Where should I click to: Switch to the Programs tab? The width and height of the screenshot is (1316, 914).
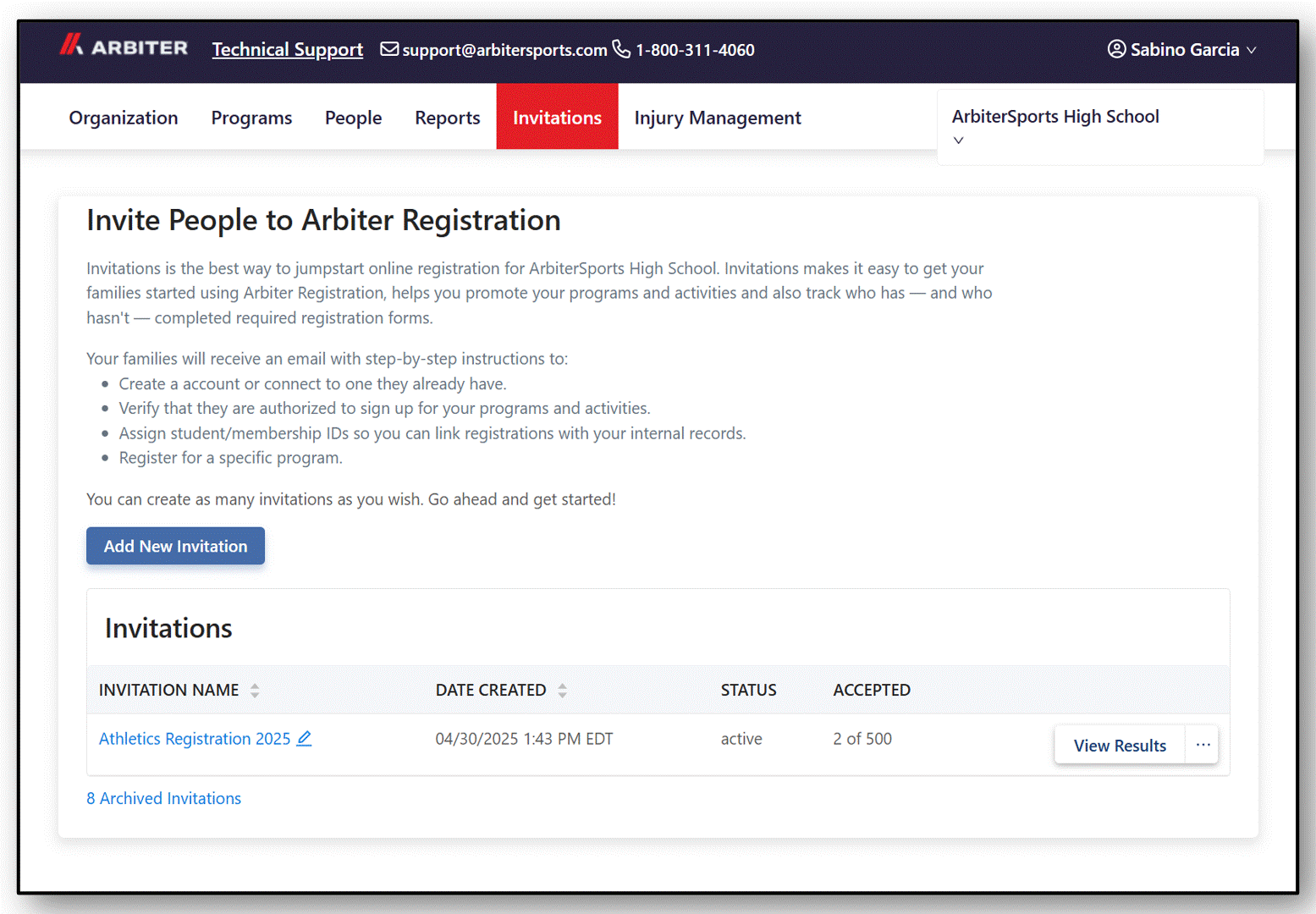point(251,118)
